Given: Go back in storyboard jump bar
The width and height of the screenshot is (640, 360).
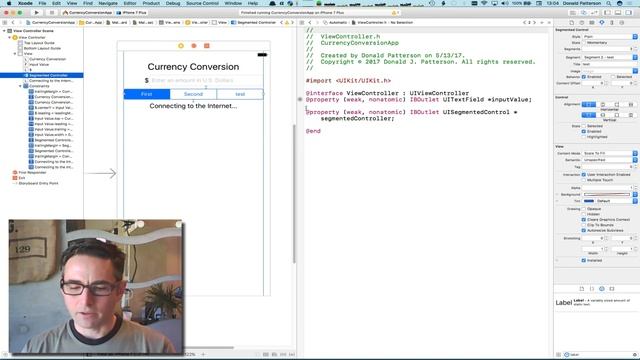Looking at the screenshot, I should (13, 22).
